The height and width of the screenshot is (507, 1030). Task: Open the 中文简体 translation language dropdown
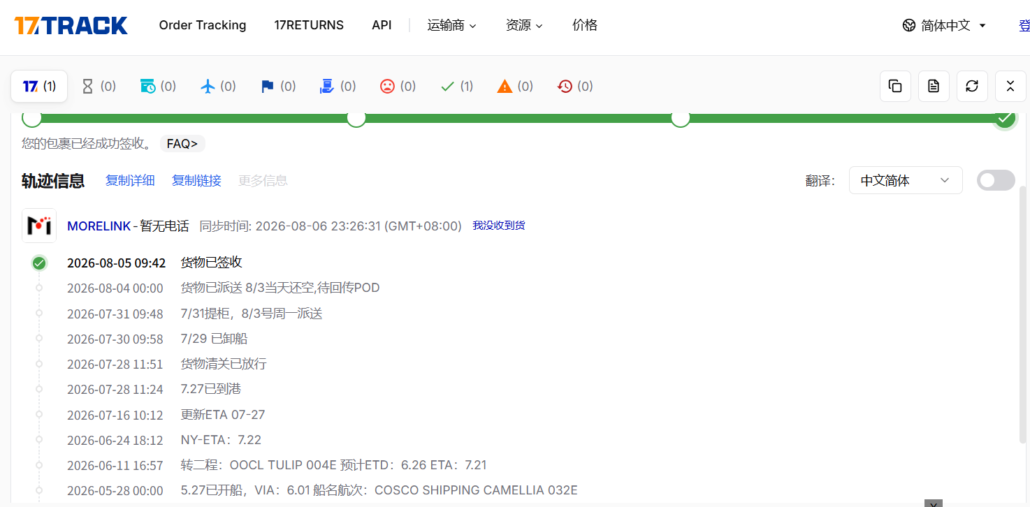point(906,180)
